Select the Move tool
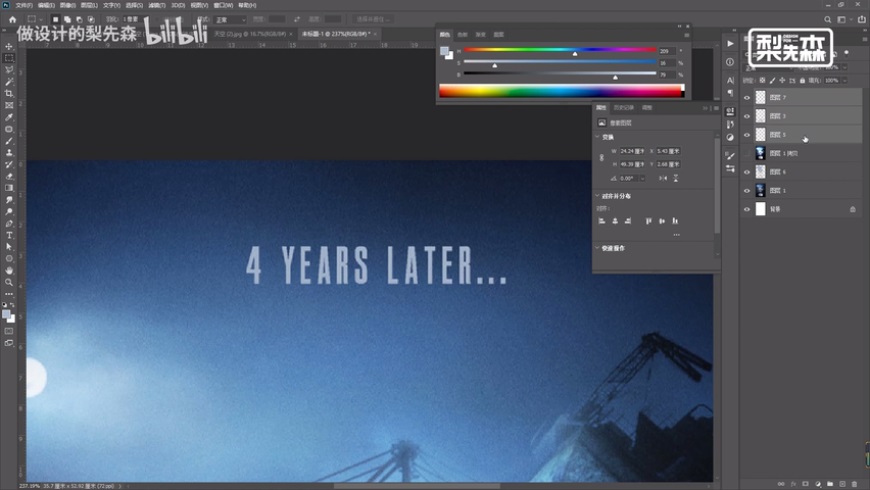Image resolution: width=870 pixels, height=490 pixels. (9, 47)
